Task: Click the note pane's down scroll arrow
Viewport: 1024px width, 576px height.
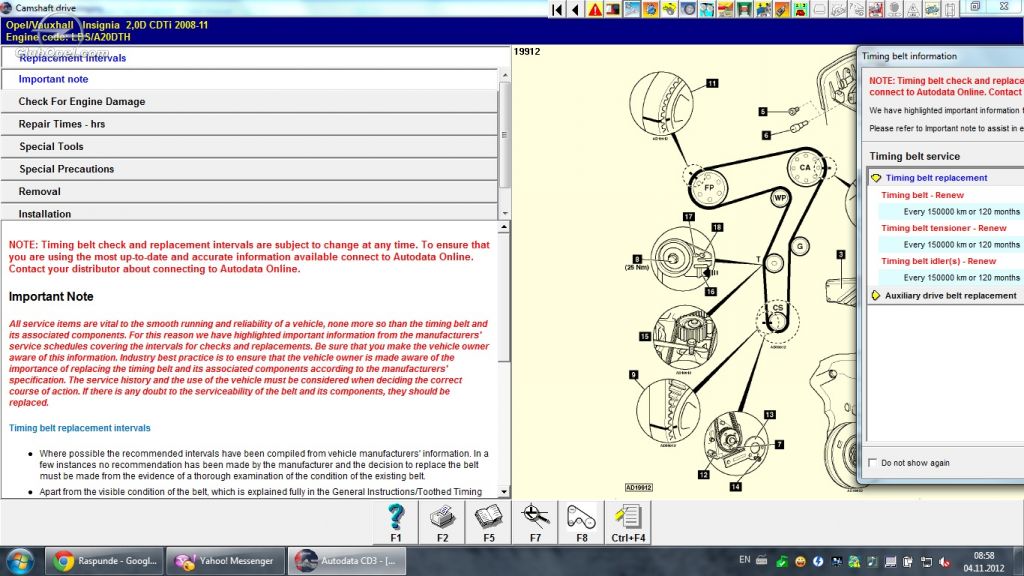Action: point(504,492)
